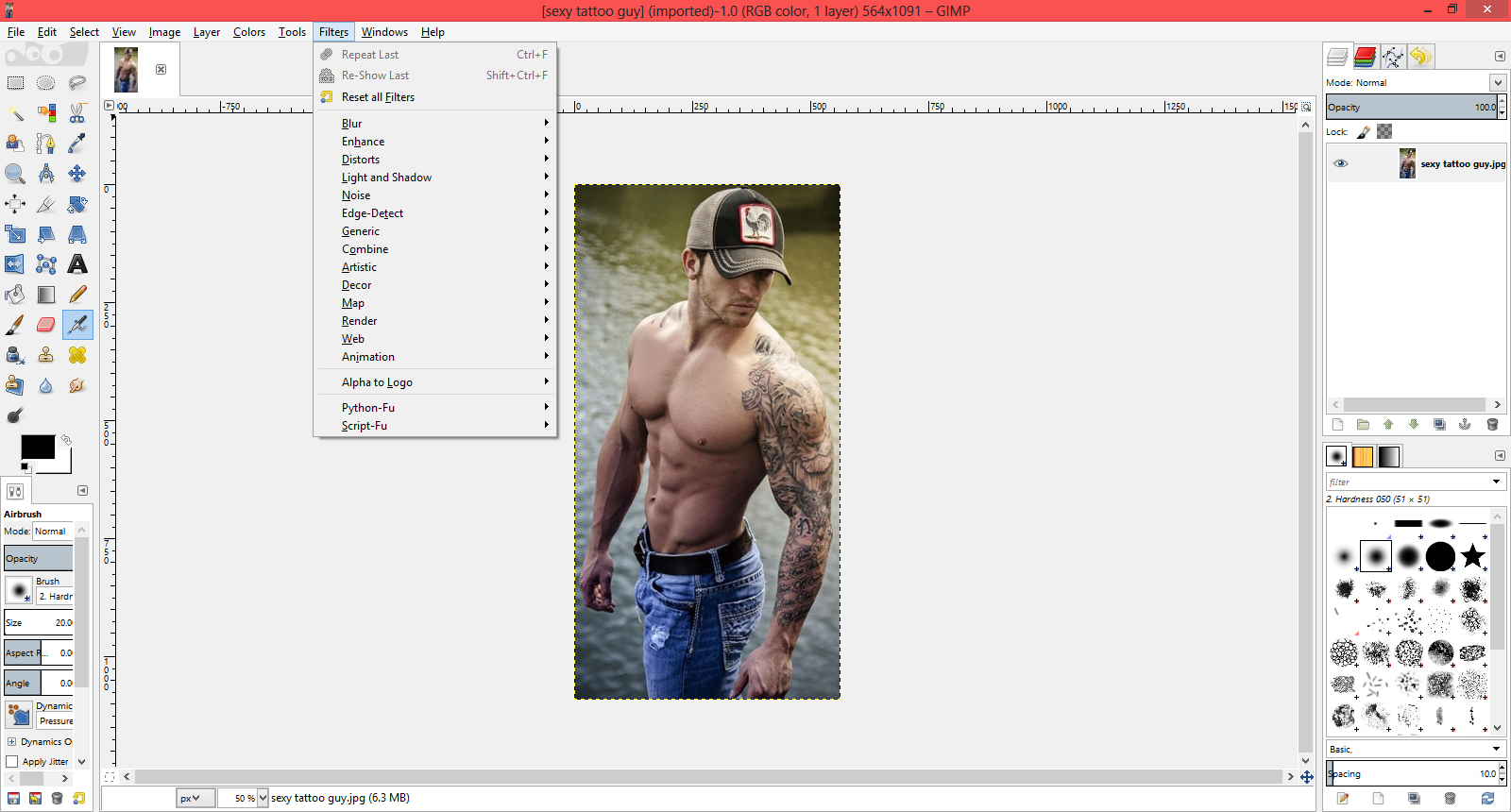Click Reset all Filters
Screen dimensions: 1511x812
[378, 97]
